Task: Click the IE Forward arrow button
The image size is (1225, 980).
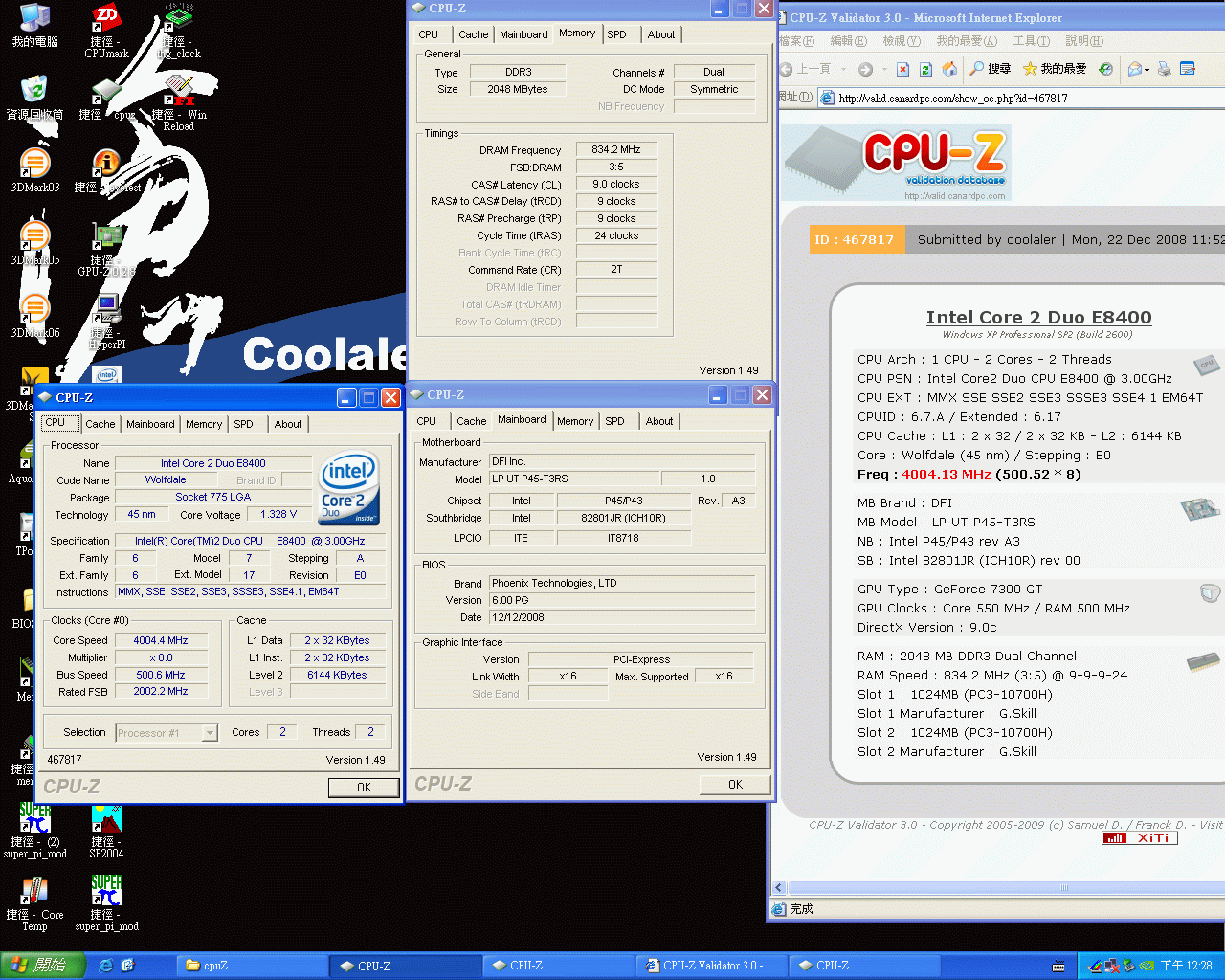Action: coord(865,69)
